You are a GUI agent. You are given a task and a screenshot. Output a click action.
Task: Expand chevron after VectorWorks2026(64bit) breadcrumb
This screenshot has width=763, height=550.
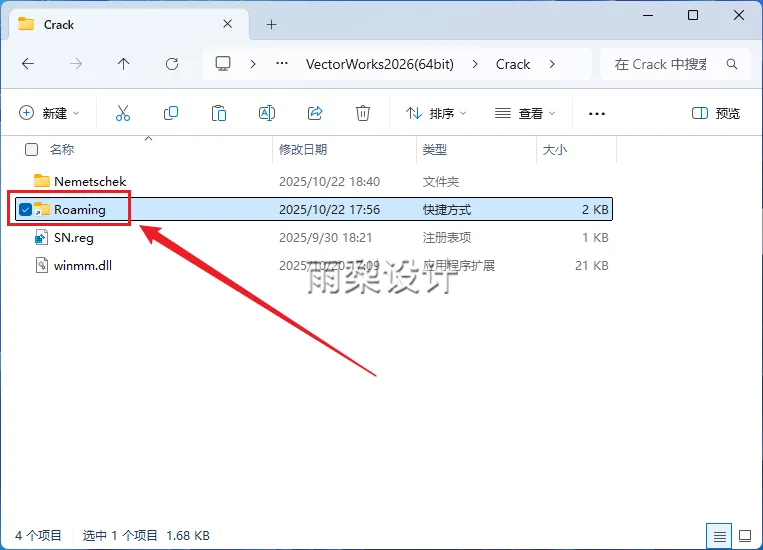click(x=475, y=64)
